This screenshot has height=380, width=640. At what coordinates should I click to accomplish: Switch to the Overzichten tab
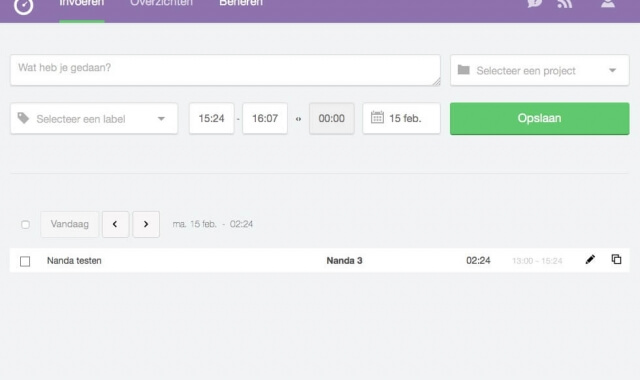click(x=162, y=3)
